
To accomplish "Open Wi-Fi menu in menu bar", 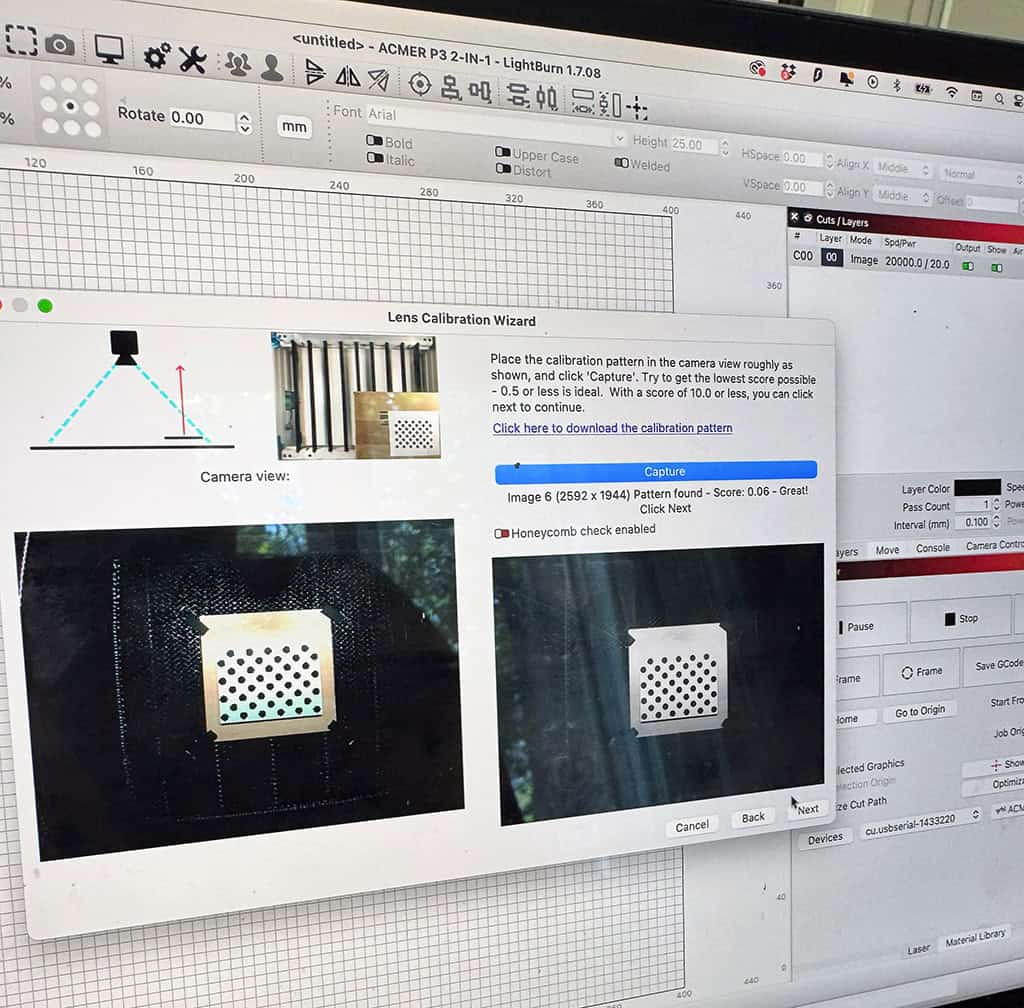I will pyautogui.click(x=952, y=91).
